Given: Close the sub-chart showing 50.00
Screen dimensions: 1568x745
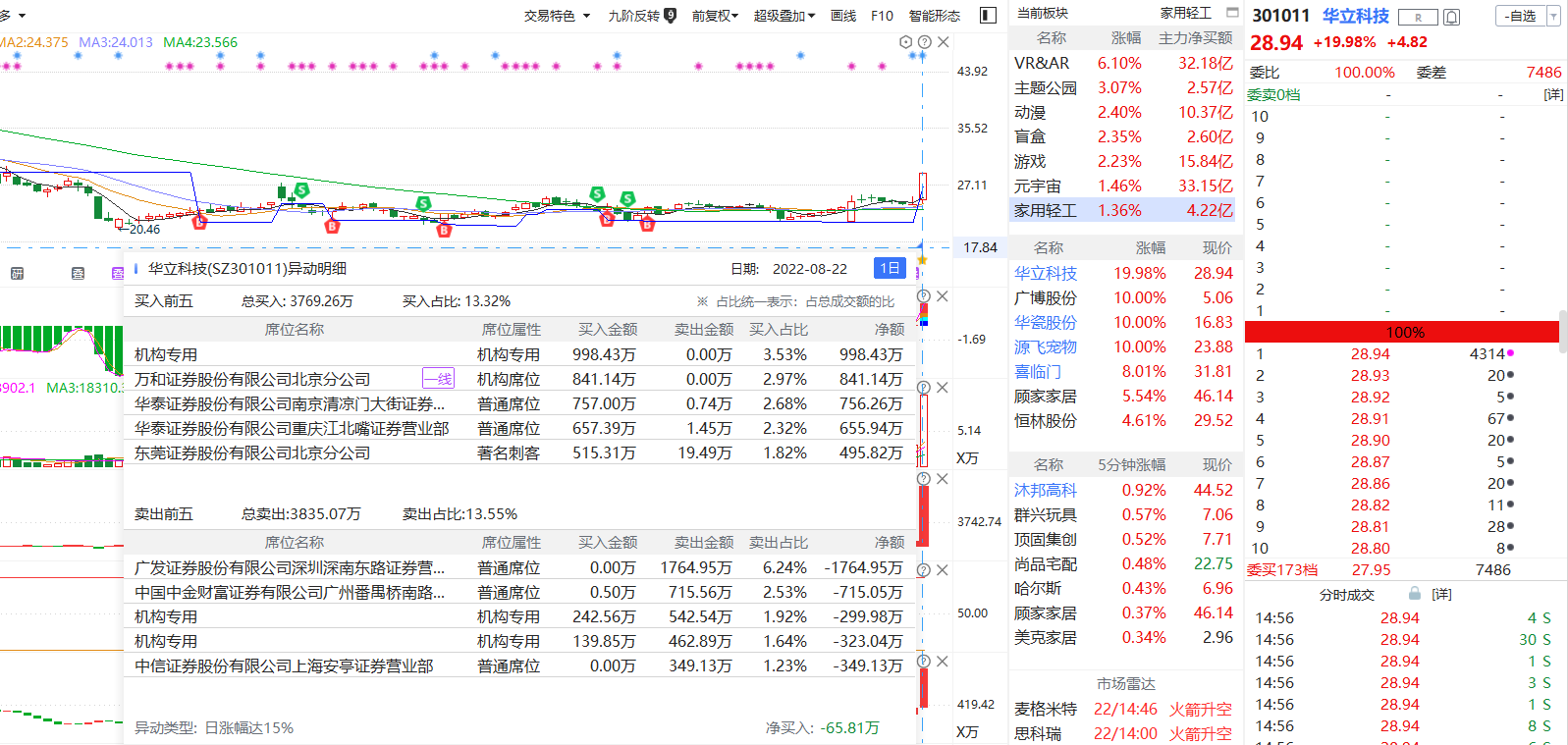Looking at the screenshot, I should click(943, 570).
